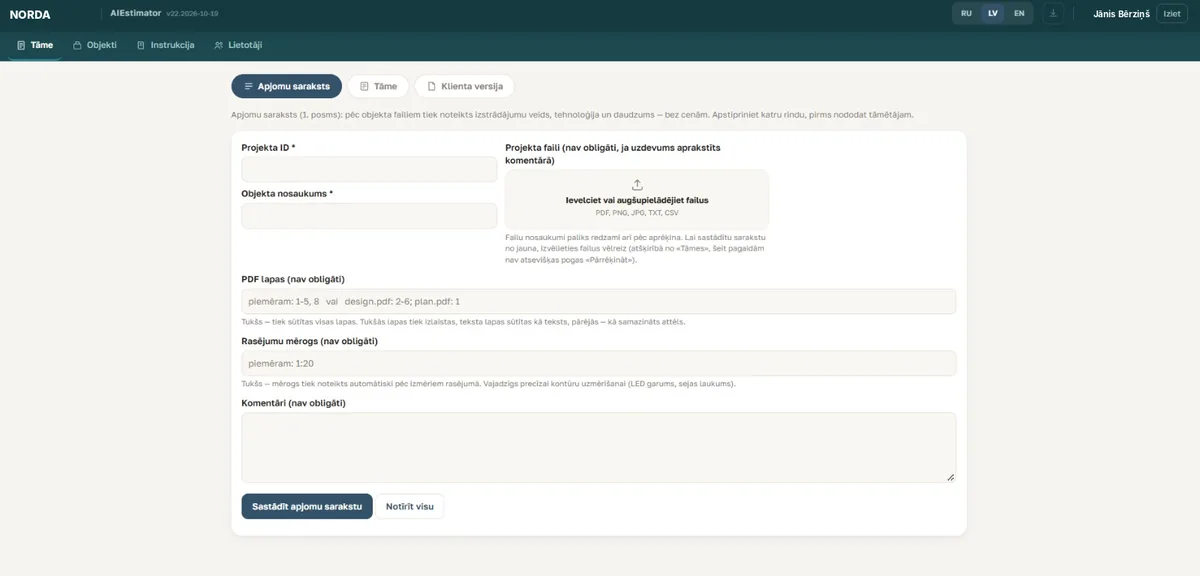Open the Tāme navigation tab in the top bar

pos(35,45)
